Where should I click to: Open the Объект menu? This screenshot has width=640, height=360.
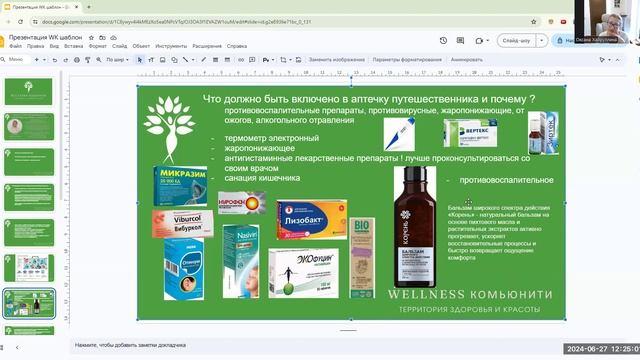coord(141,46)
